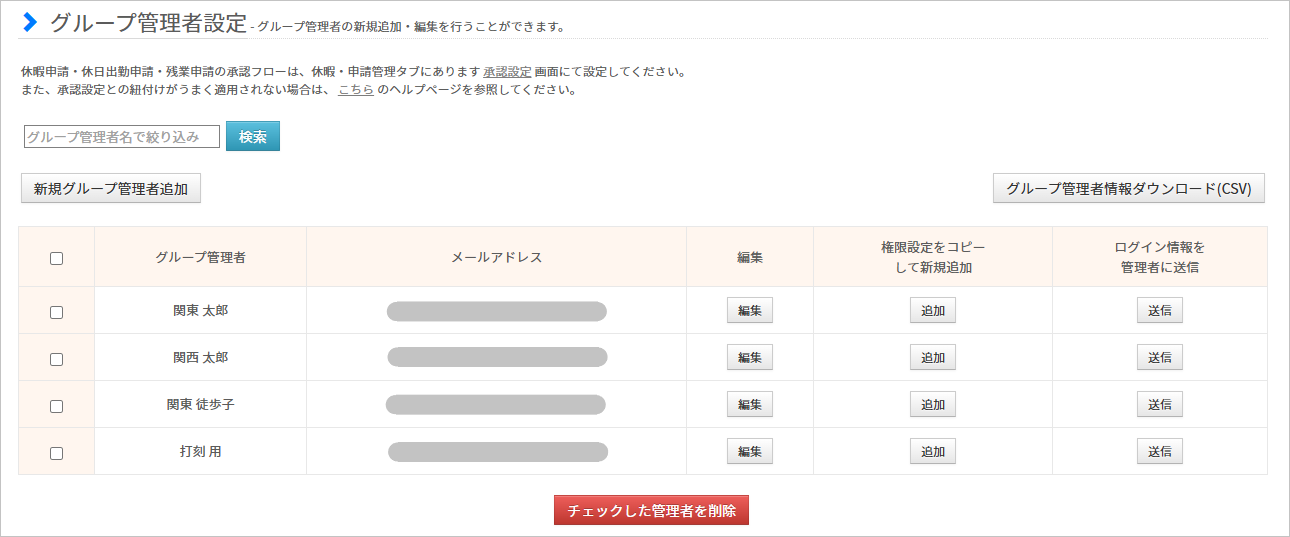Toggle the select-all header checkbox
1290x537 pixels.
coord(57,258)
